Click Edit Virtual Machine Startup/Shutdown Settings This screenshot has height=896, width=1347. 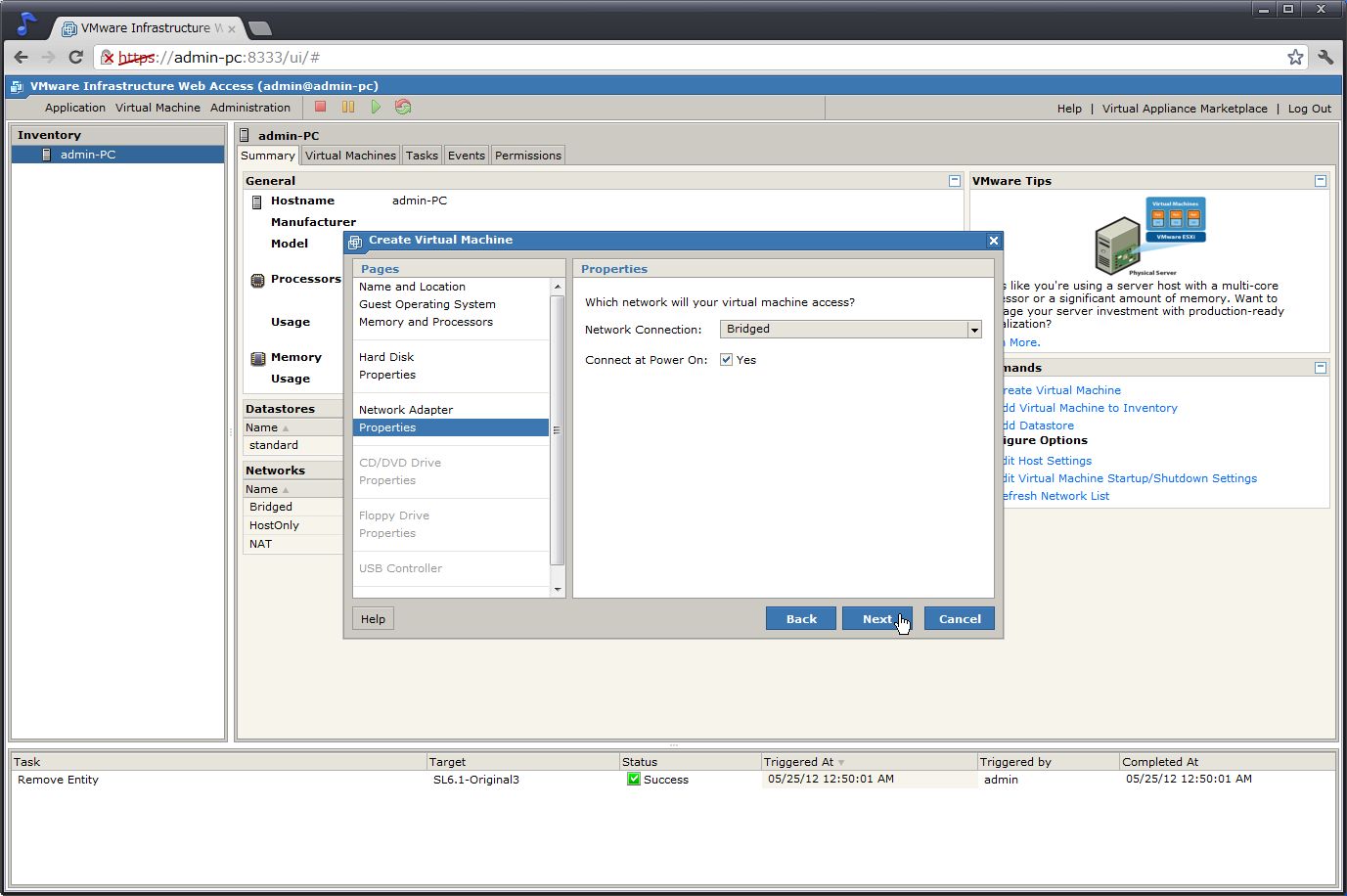tap(1131, 478)
